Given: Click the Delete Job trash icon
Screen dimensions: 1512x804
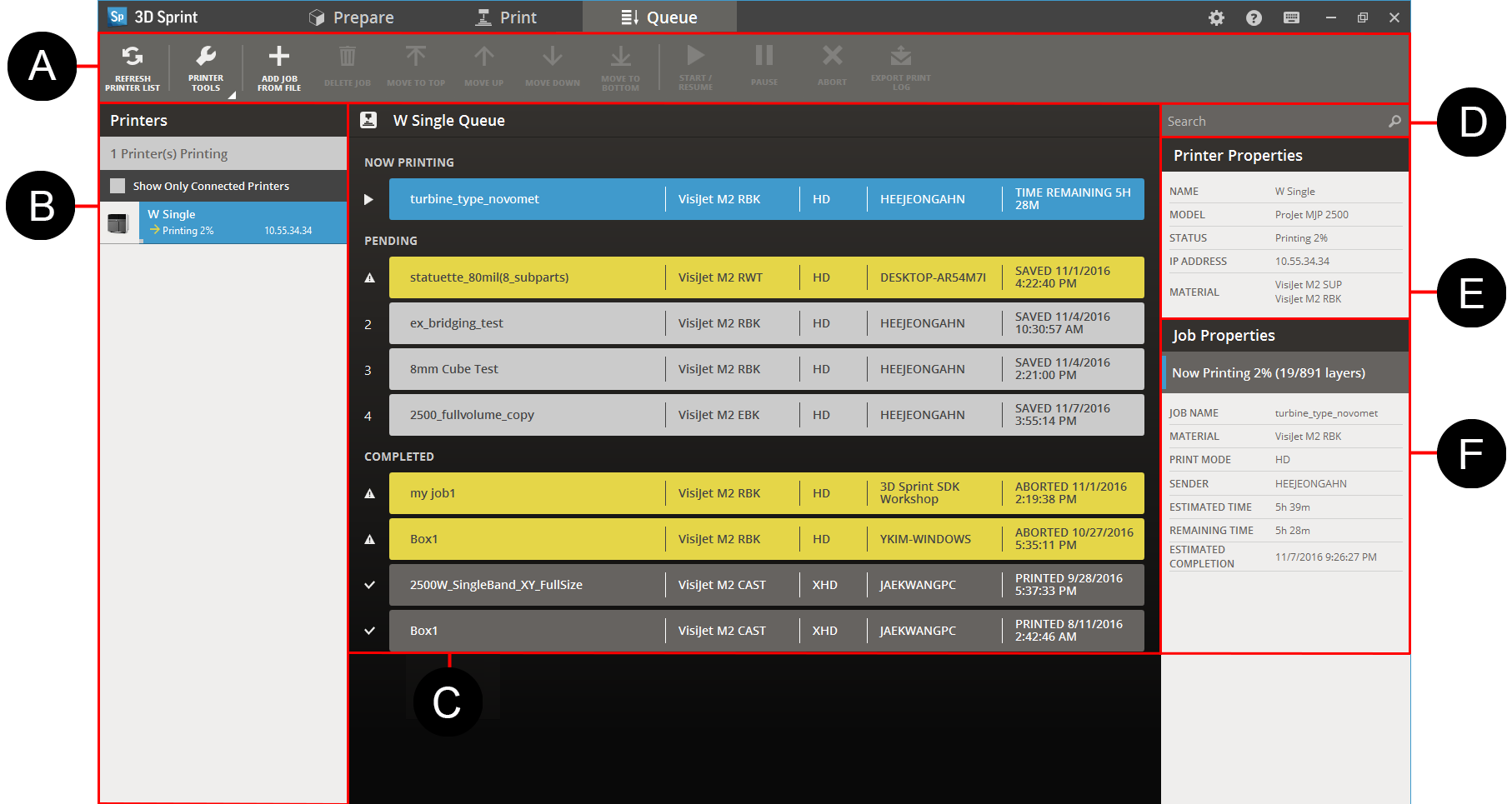Looking at the screenshot, I should pos(348,57).
